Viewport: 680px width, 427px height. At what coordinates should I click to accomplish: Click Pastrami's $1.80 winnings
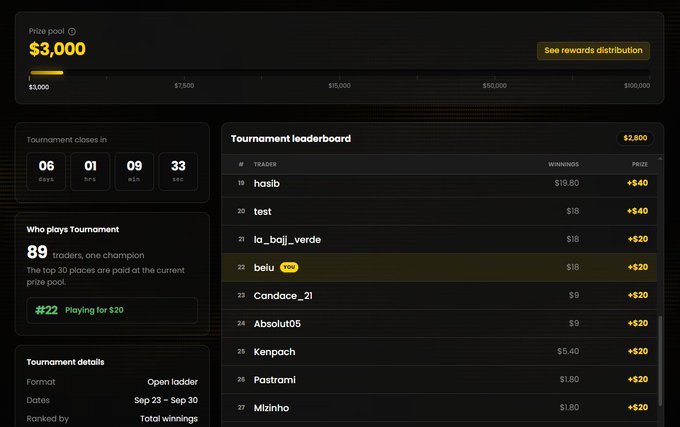pos(569,379)
